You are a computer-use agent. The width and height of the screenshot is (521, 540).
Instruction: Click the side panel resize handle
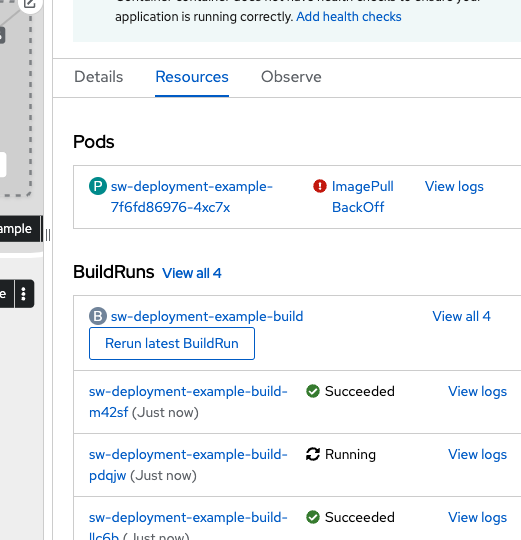(48, 236)
